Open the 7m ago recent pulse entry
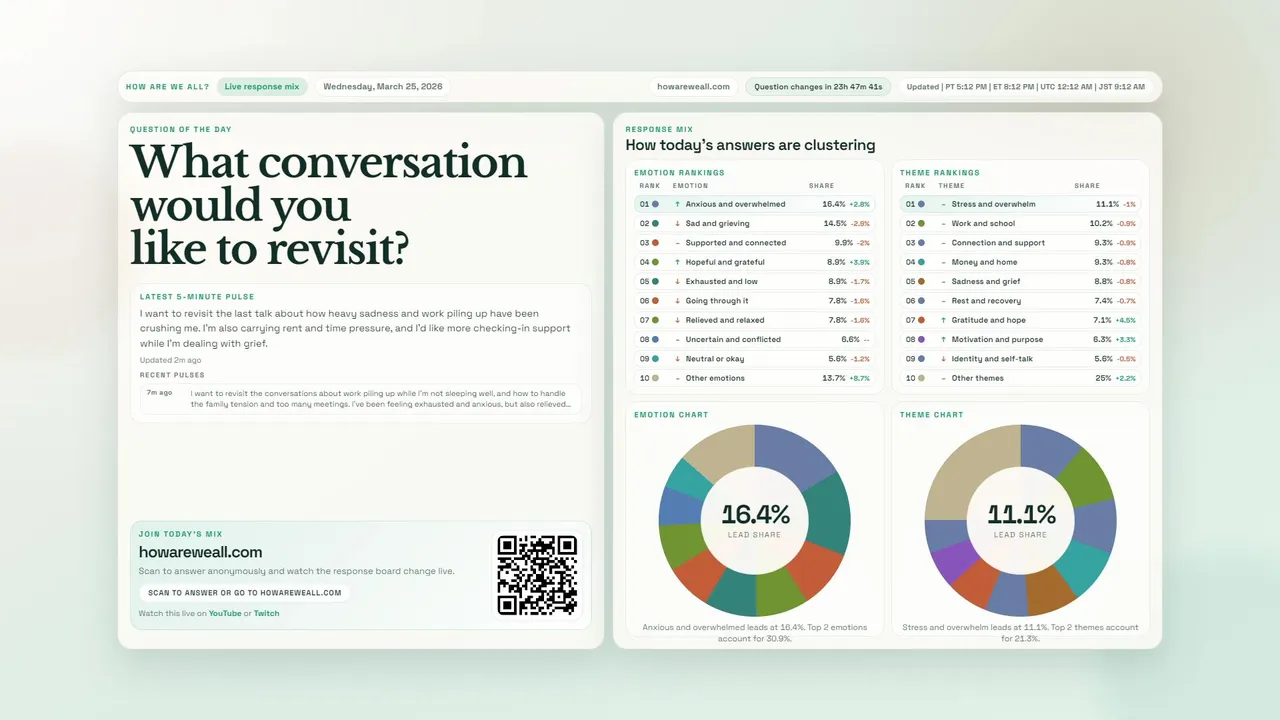Image resolution: width=1280 pixels, height=720 pixels. [x=360, y=399]
